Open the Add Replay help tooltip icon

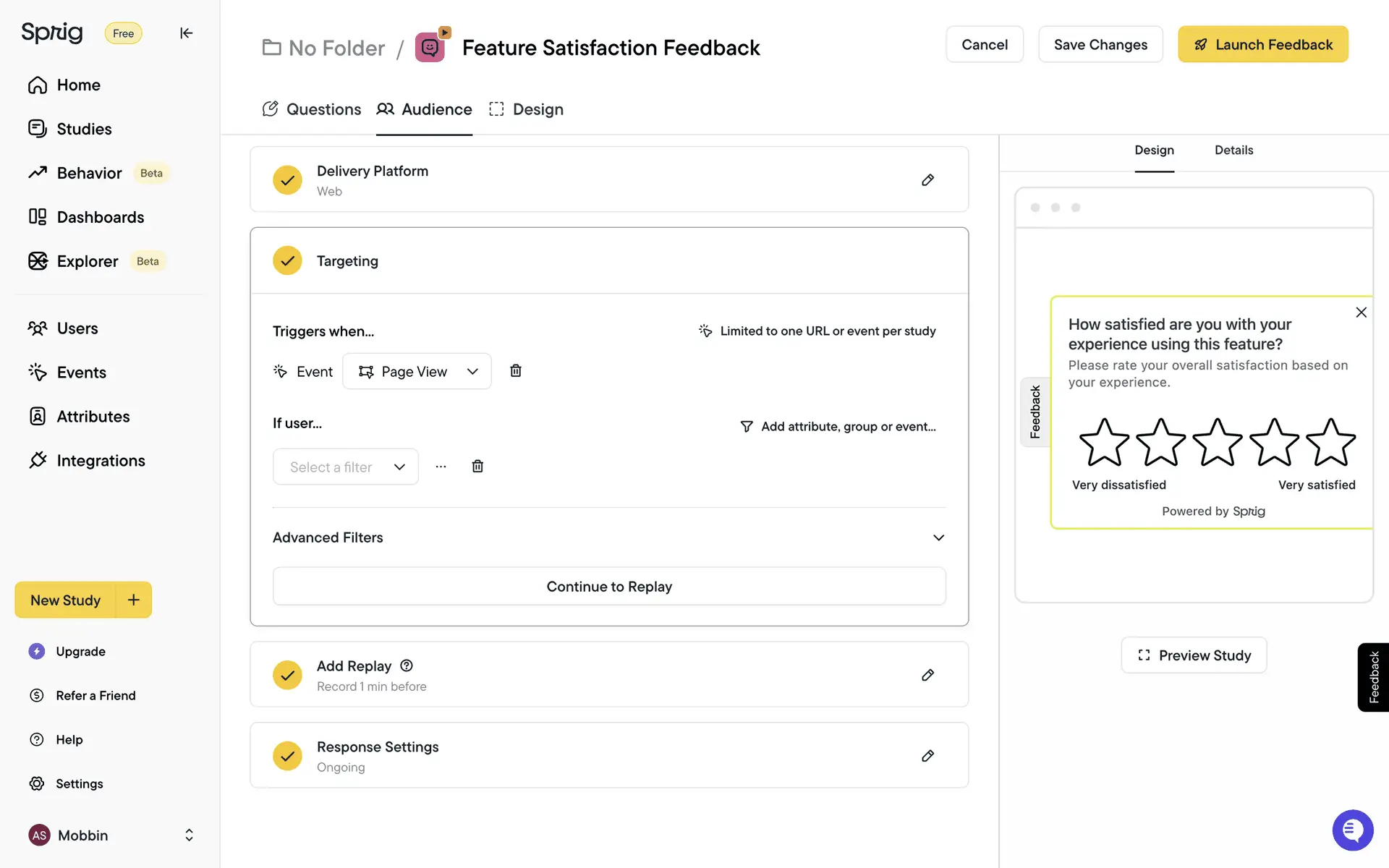pos(407,665)
